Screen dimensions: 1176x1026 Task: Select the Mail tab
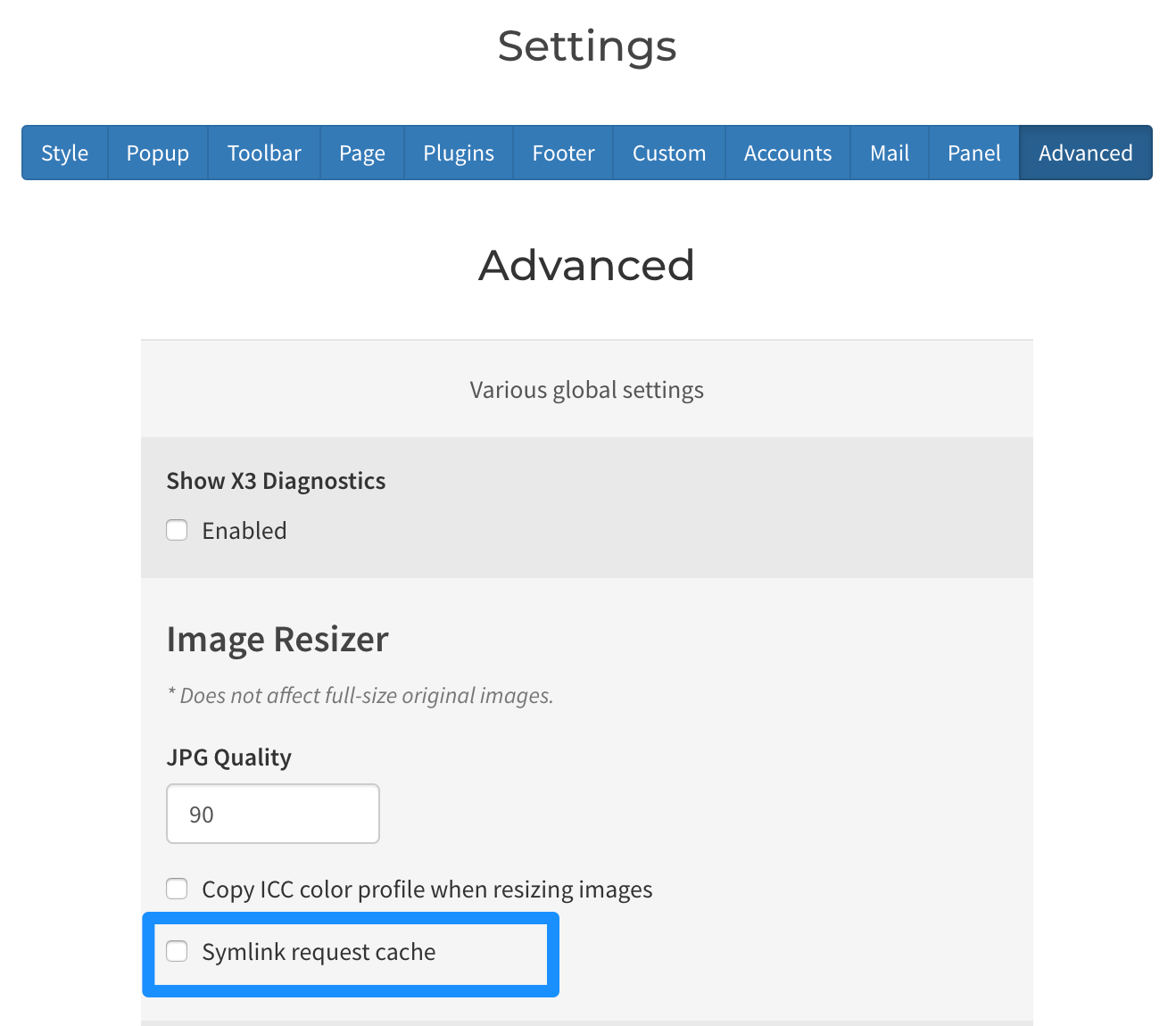pos(890,153)
